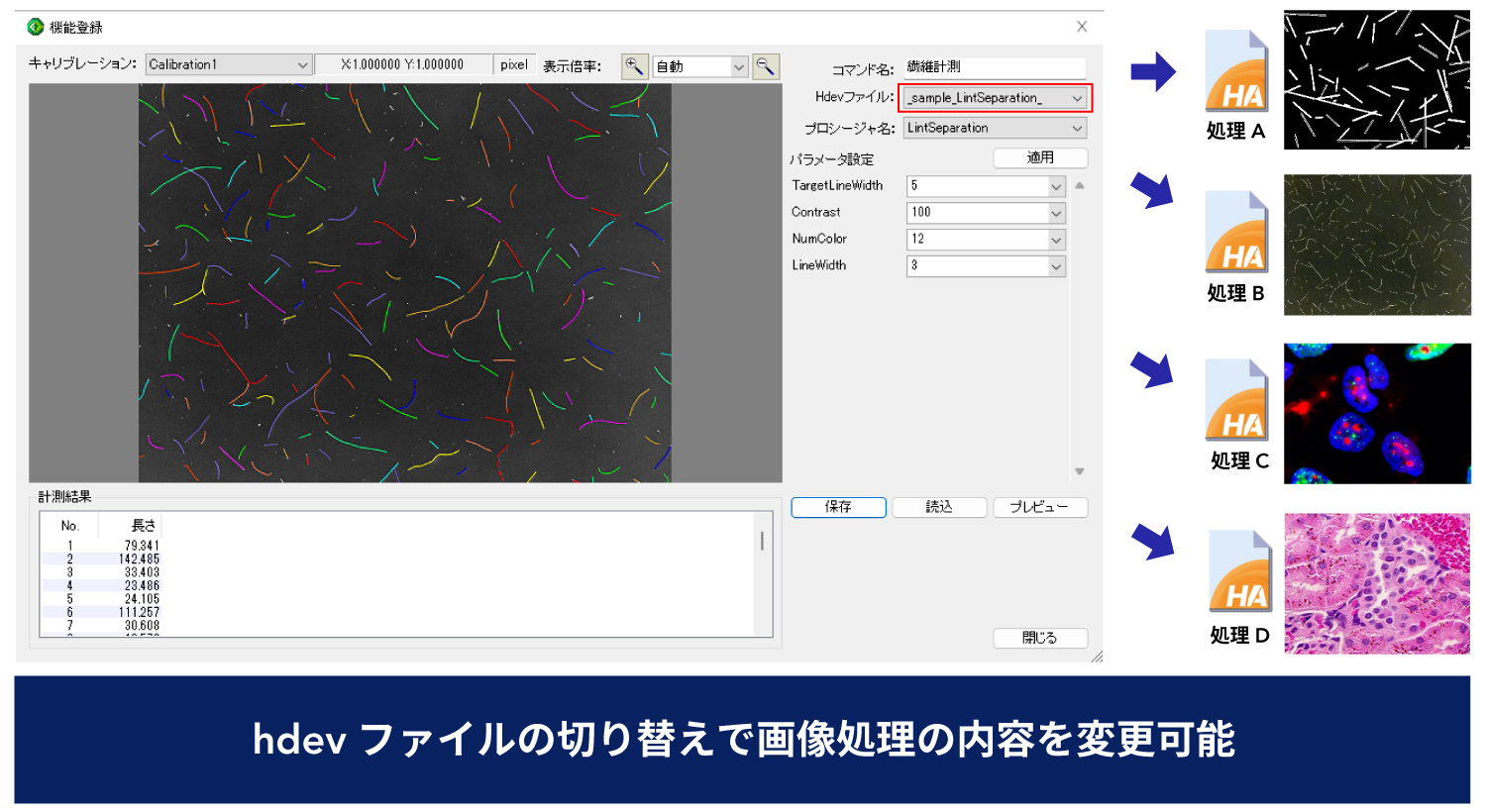Viewport: 1486px width, 812px height.
Task: Click the zoom out magnifier icon
Action: point(766,66)
